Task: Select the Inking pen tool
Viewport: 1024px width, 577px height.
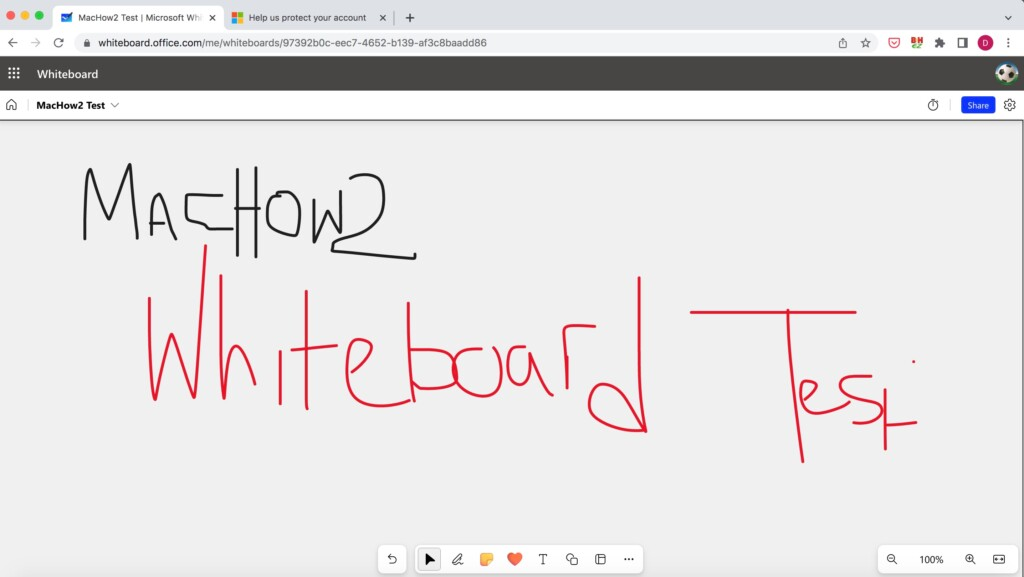Action: (x=457, y=559)
